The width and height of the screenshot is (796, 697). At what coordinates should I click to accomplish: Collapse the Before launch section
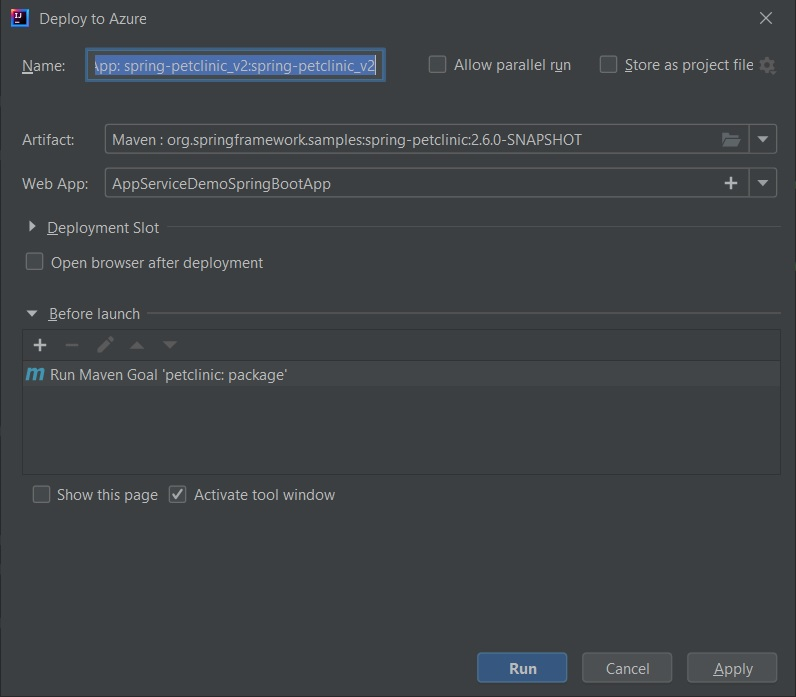tap(32, 314)
